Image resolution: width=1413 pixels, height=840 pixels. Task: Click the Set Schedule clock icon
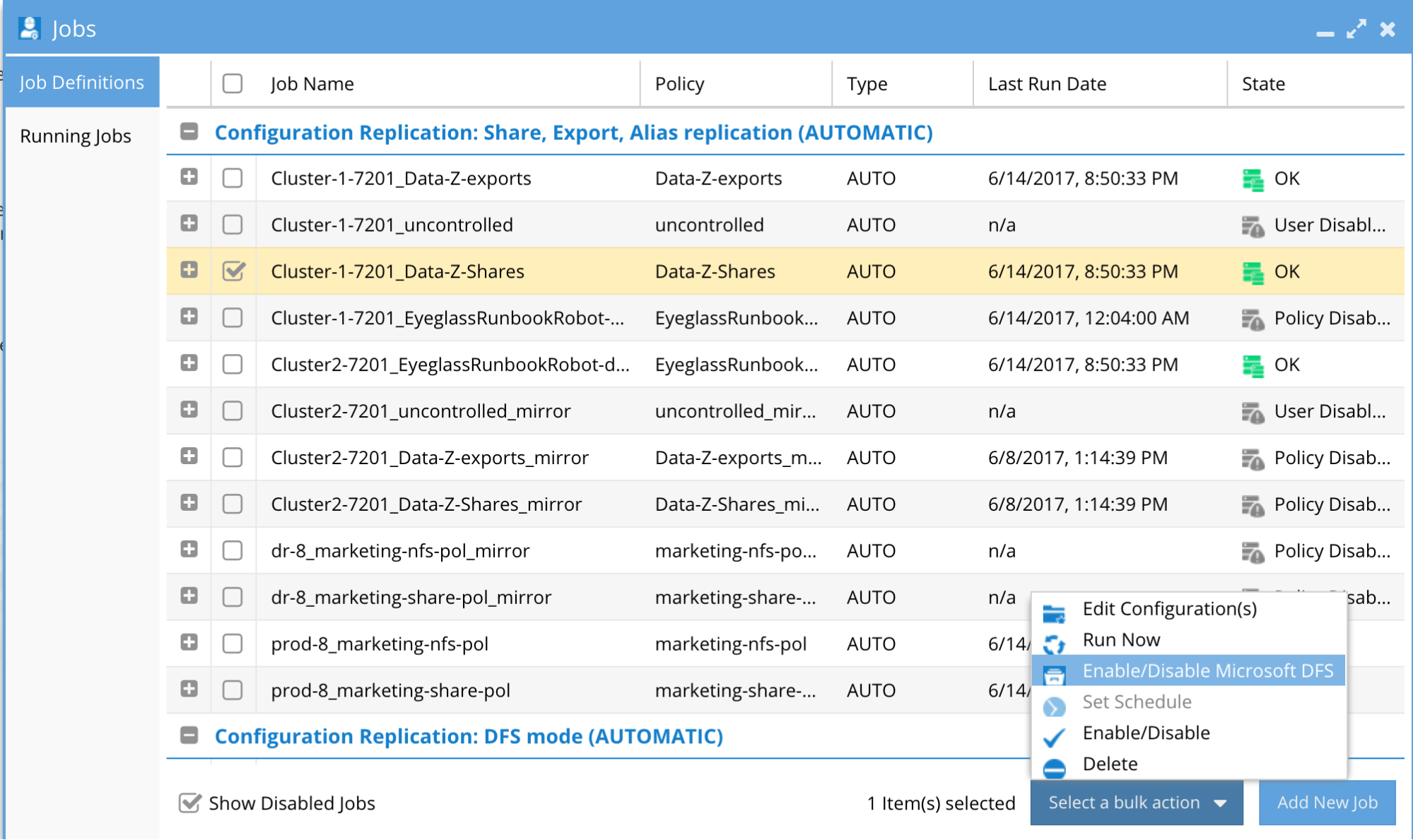[x=1054, y=706]
